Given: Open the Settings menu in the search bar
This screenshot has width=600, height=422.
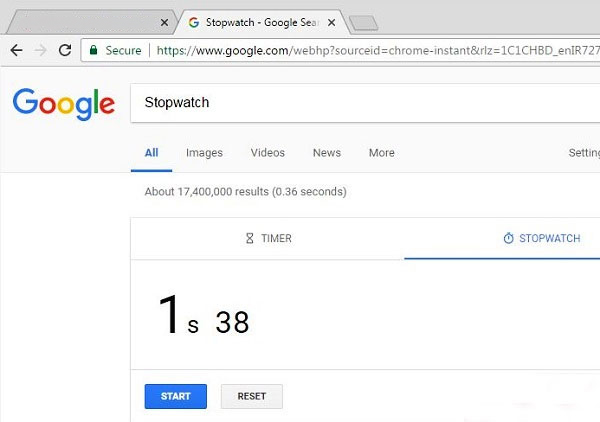Looking at the screenshot, I should [584, 153].
